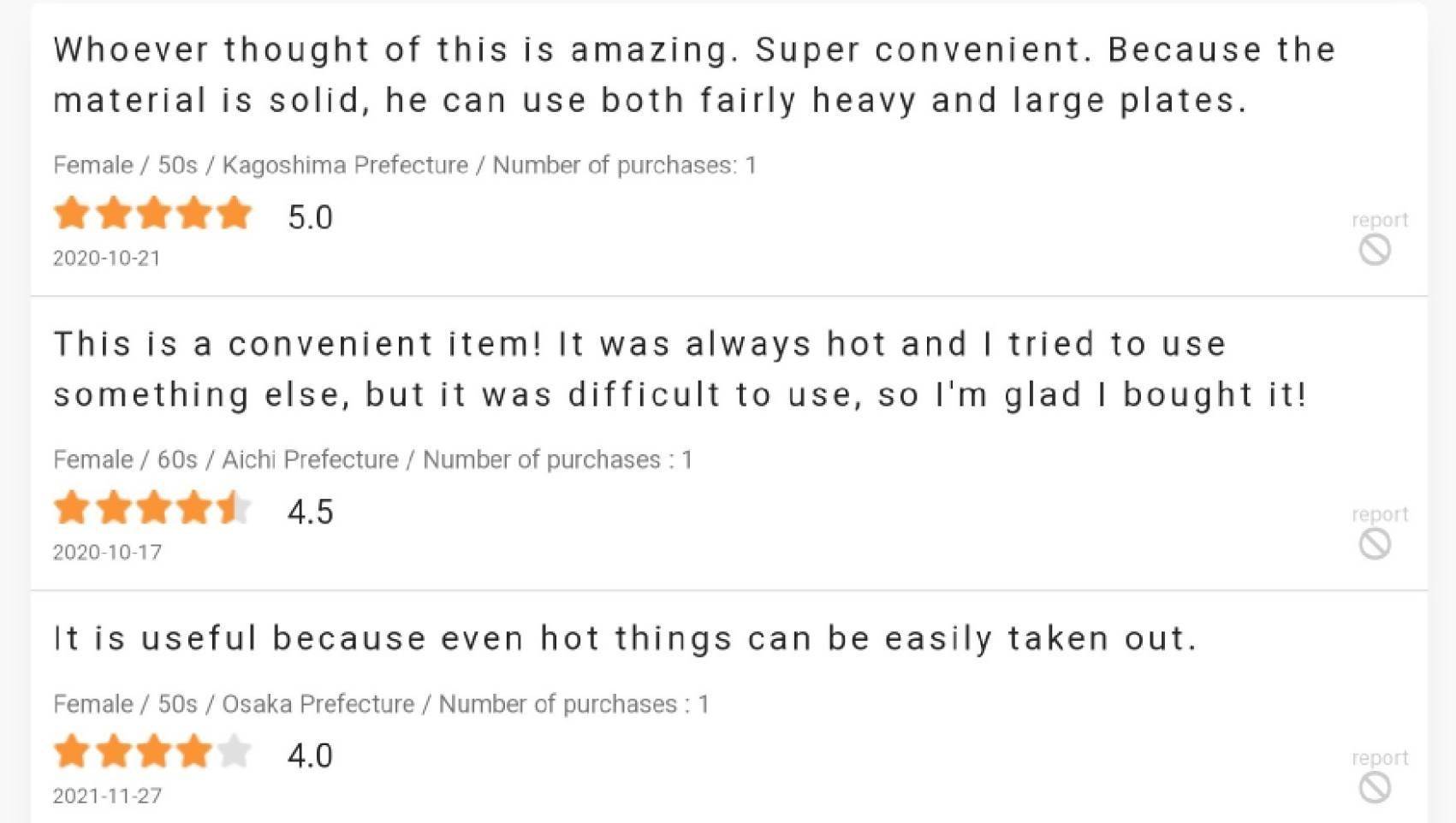Click the 2020-10-21 review date
This screenshot has height=823, width=1456.
pyautogui.click(x=107, y=258)
